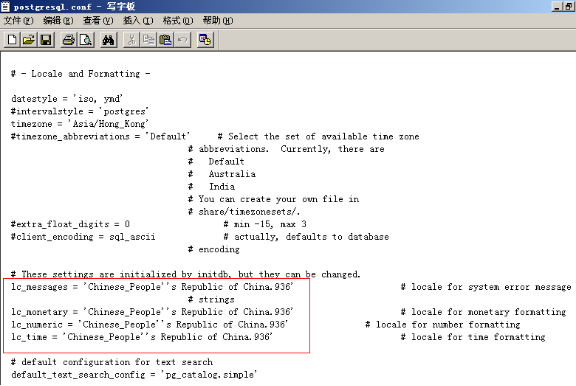This screenshot has height=386, width=576.
Task: Click the timezone = 'Asia/Hong_Kong' line
Action: tap(80, 124)
